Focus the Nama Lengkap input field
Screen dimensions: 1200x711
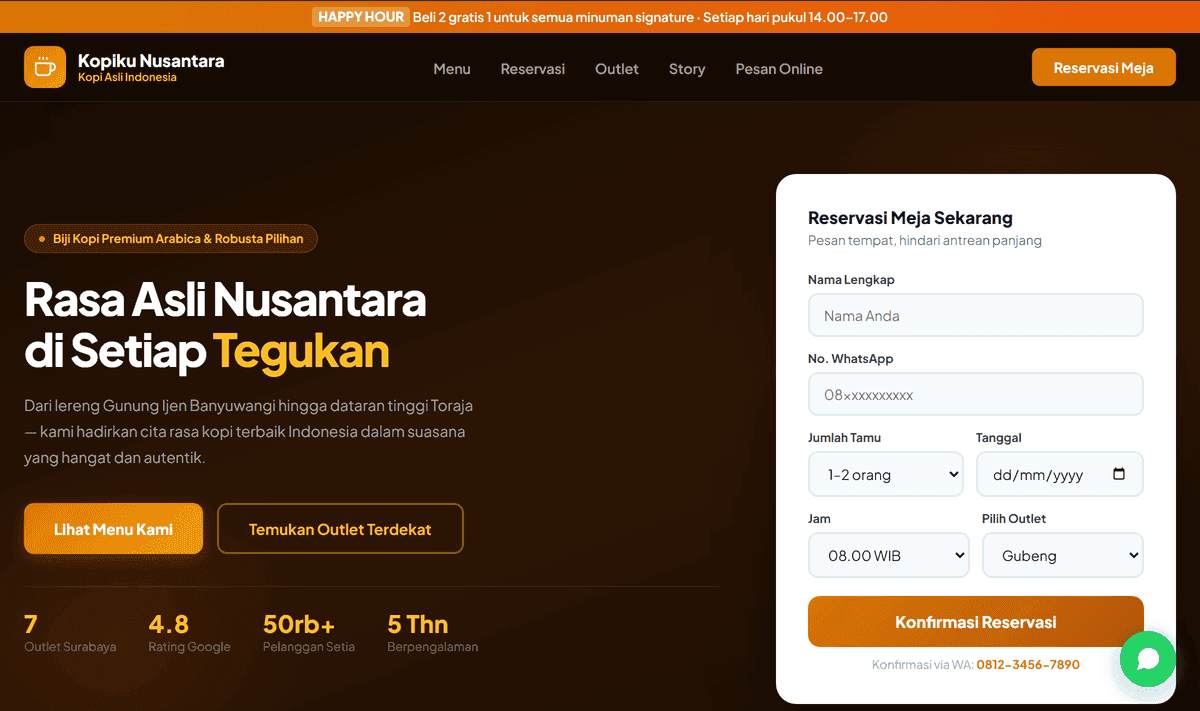click(976, 315)
